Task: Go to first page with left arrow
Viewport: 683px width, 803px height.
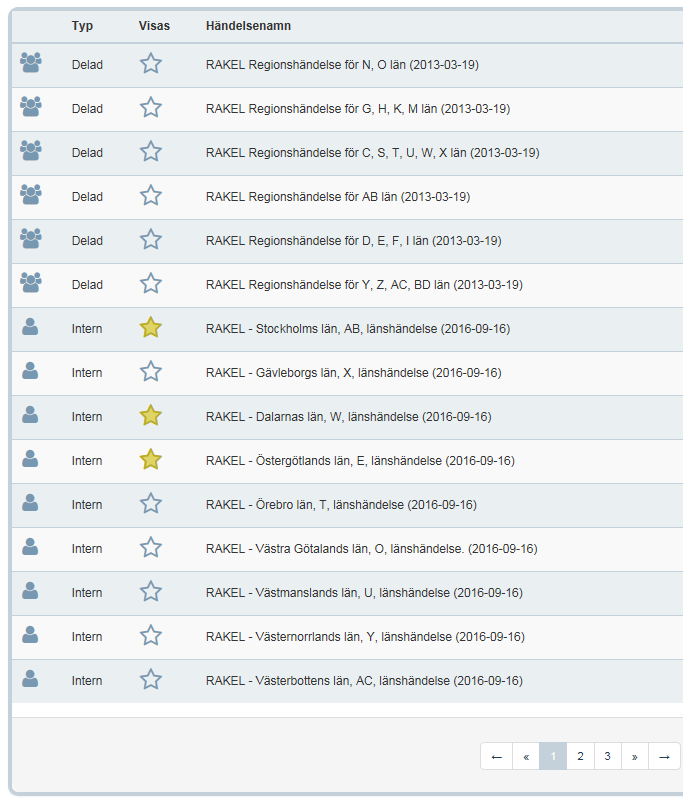Action: pyautogui.click(x=497, y=756)
